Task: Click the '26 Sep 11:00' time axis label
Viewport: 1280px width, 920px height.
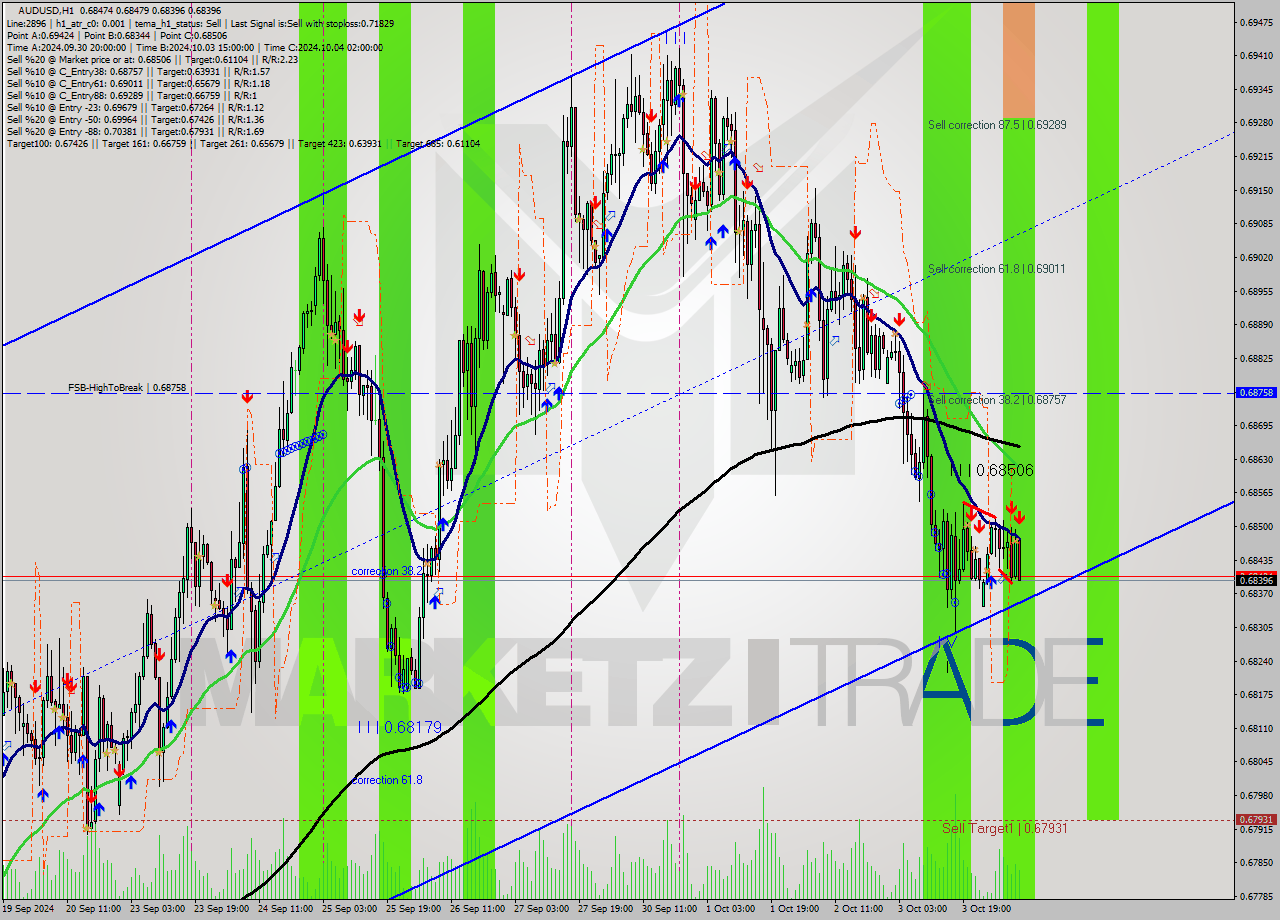Action: (x=478, y=910)
